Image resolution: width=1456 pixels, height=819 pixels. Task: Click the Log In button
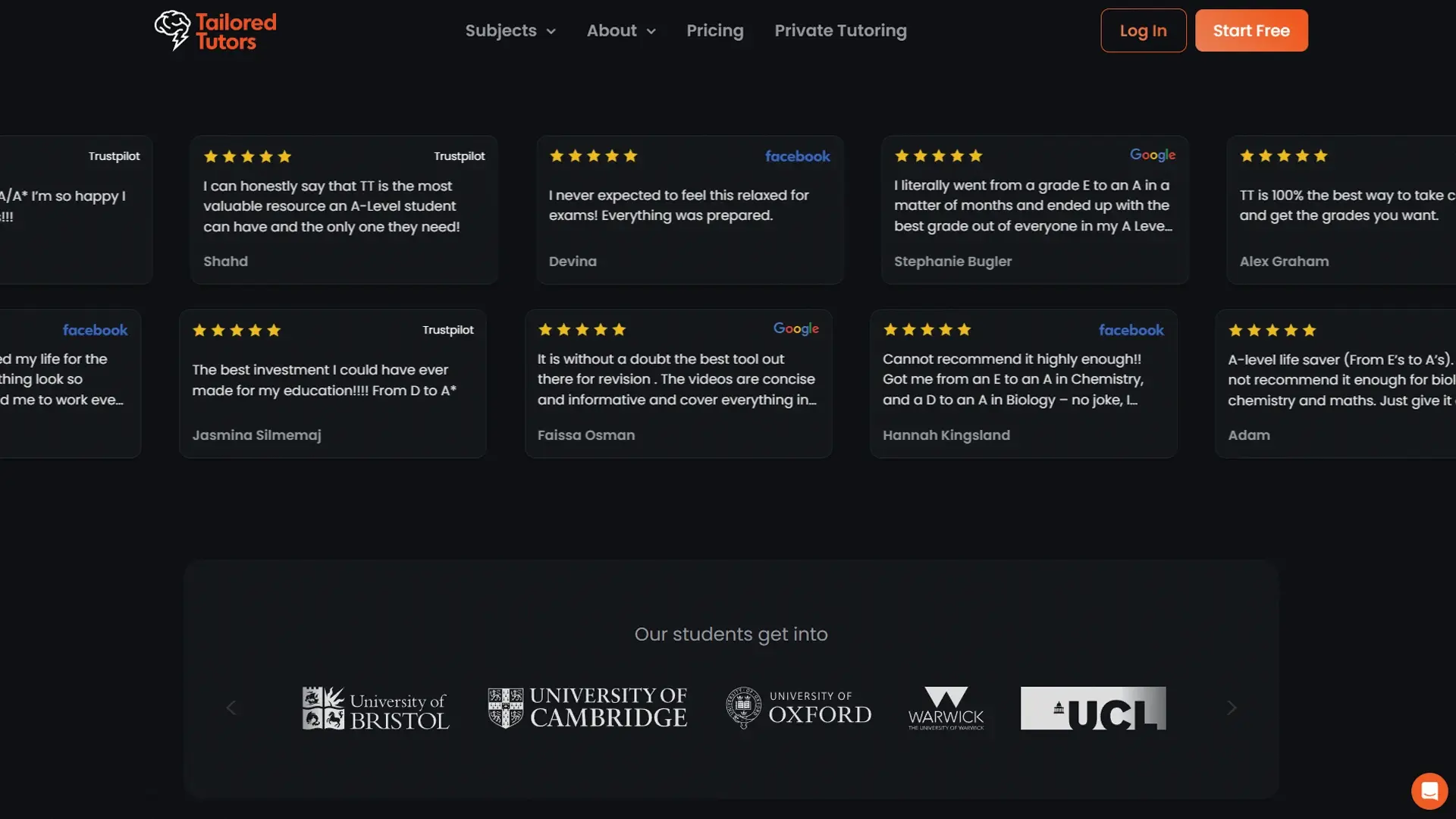point(1143,31)
